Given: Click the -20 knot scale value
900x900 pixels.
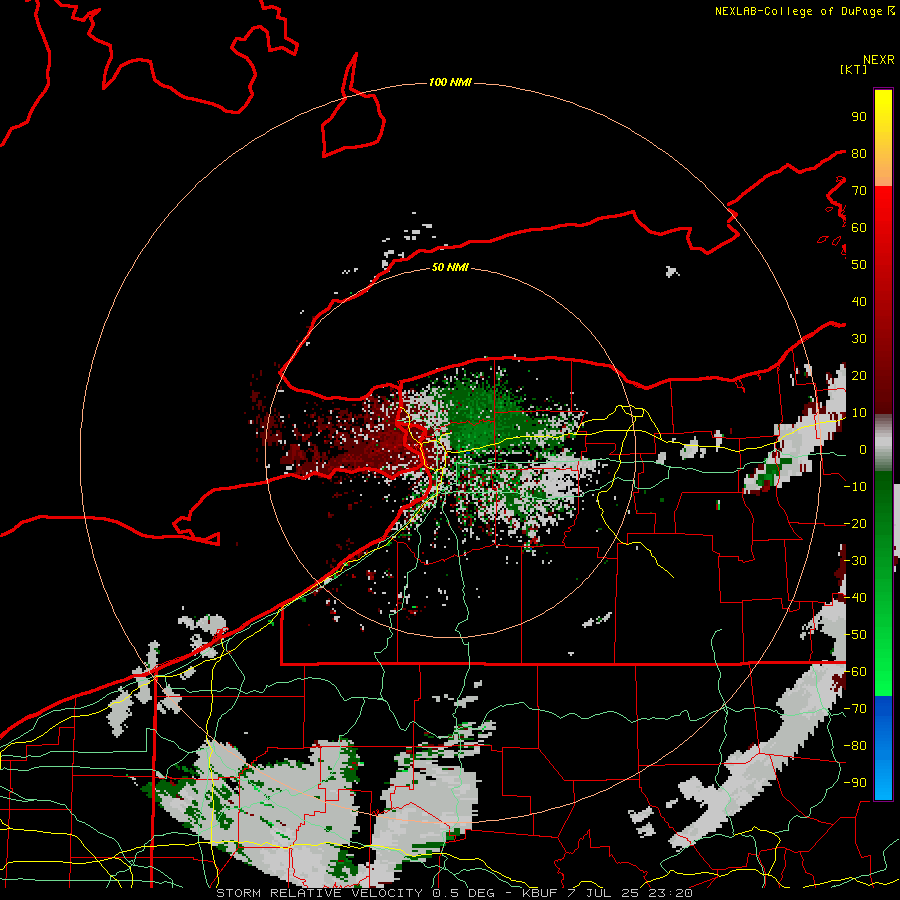Looking at the screenshot, I should pyautogui.click(x=855, y=523).
